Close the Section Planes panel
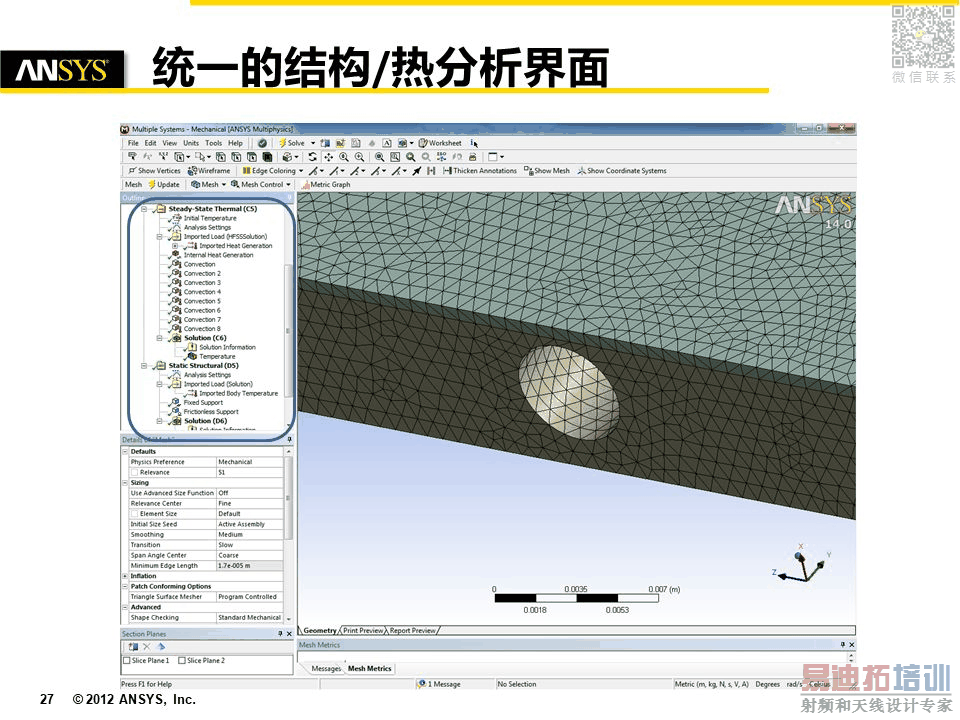960x720 pixels. [289, 634]
